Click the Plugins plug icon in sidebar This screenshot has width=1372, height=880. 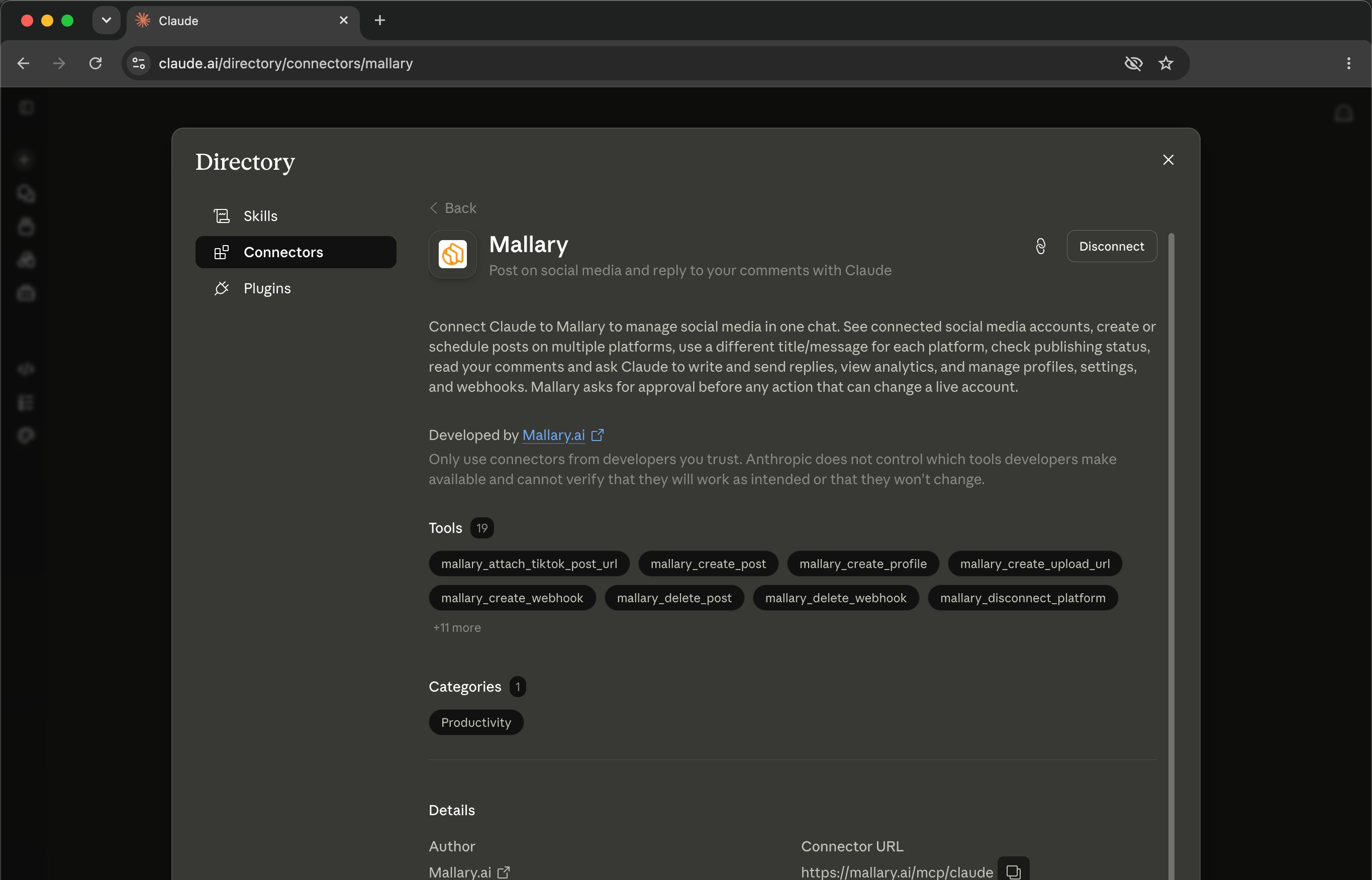221,288
